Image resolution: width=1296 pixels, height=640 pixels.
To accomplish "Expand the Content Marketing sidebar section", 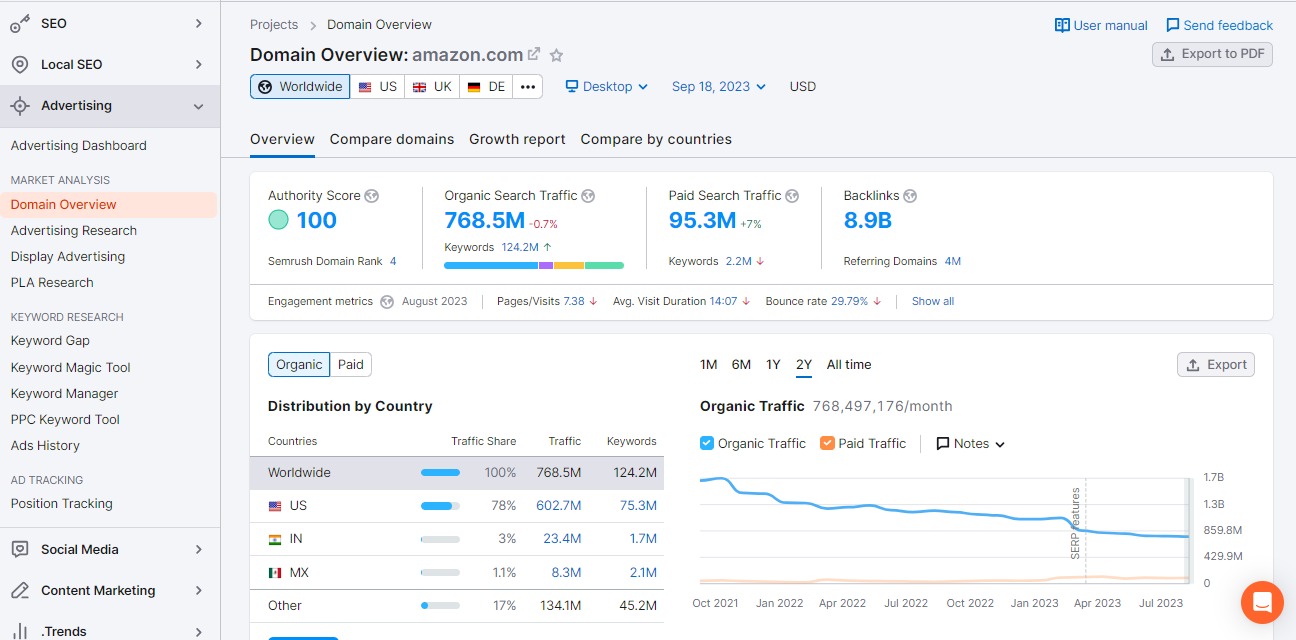I will tap(198, 590).
